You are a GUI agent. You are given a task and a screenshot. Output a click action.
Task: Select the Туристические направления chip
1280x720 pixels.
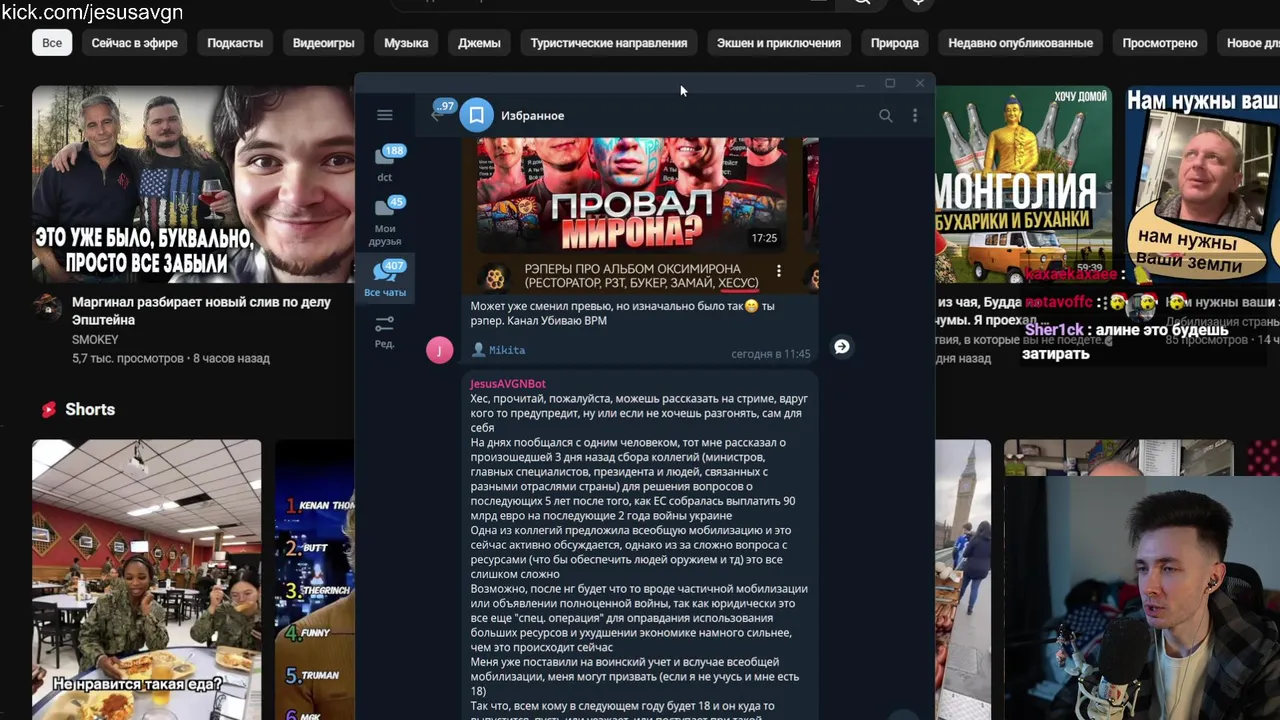click(609, 43)
